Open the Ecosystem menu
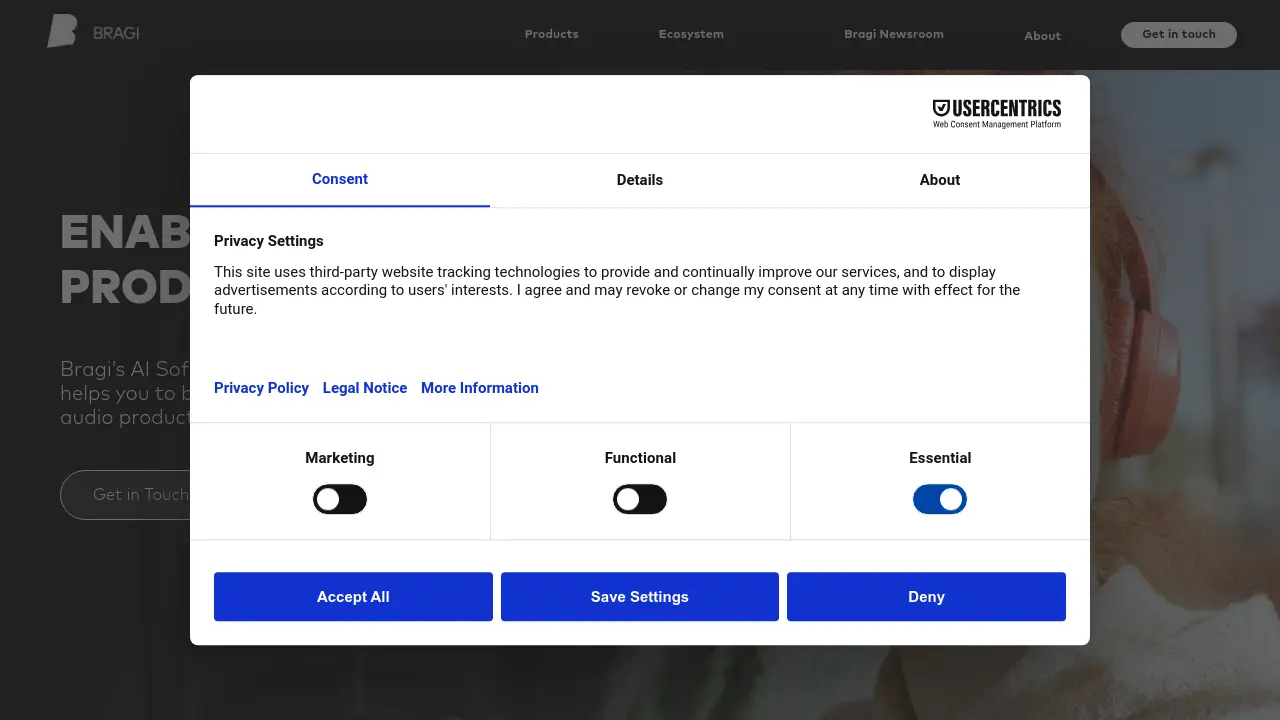 691,34
